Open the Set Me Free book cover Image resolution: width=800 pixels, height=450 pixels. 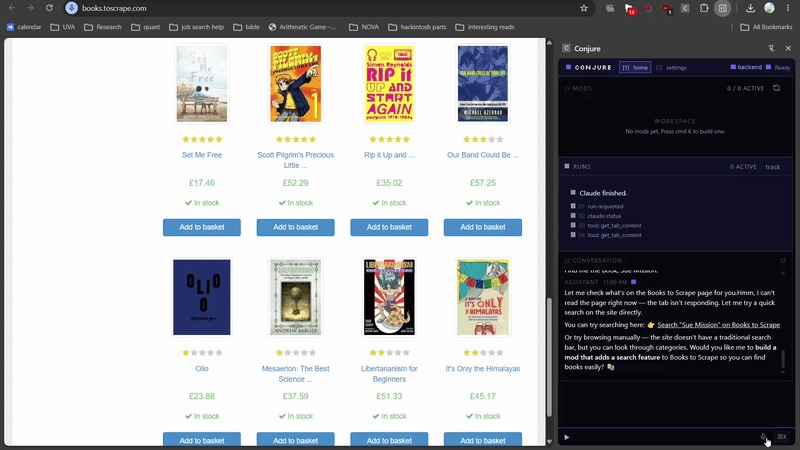click(x=202, y=84)
